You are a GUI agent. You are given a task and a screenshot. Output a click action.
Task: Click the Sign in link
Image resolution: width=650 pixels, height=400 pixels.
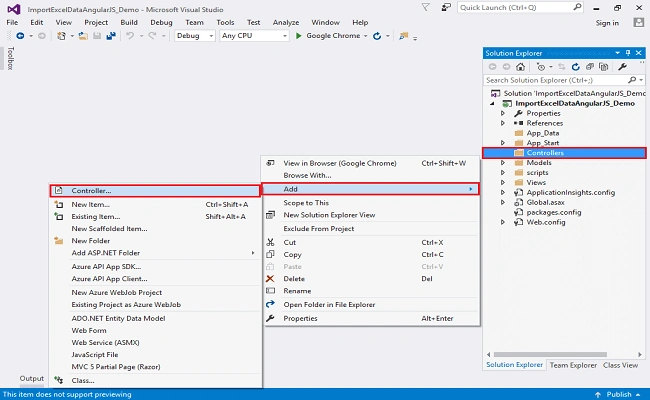[x=607, y=23]
